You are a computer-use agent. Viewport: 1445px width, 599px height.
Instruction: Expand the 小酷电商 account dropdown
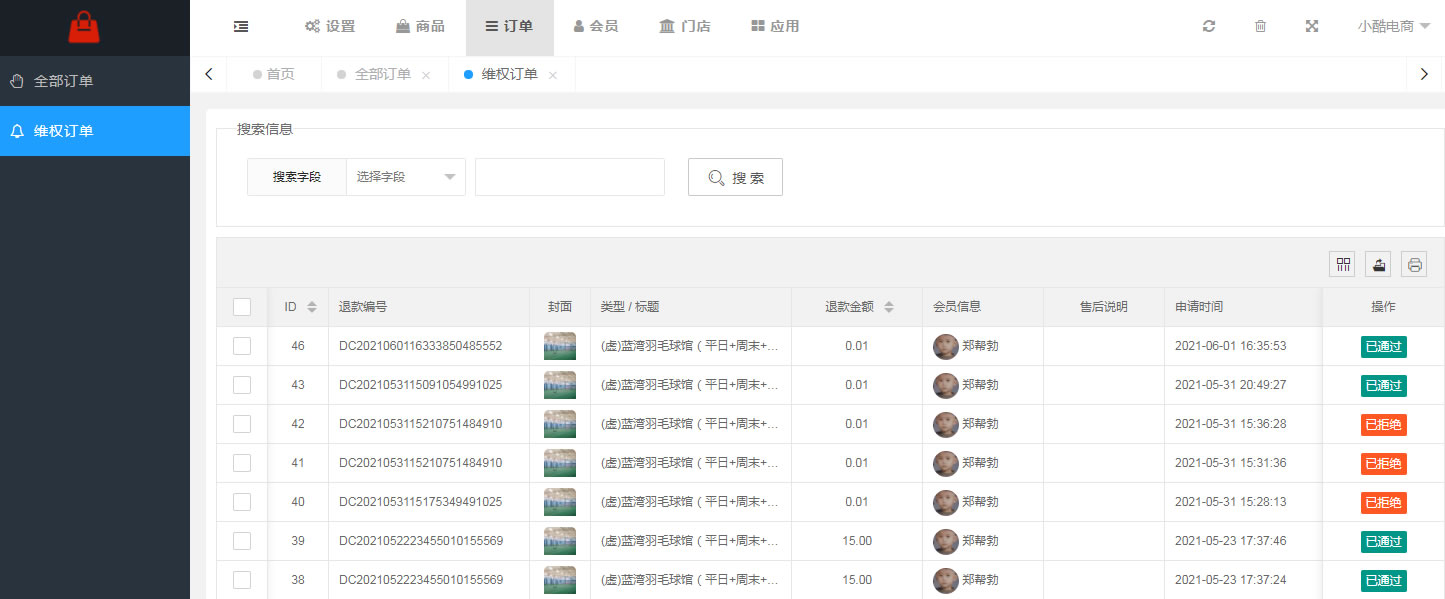(1394, 27)
